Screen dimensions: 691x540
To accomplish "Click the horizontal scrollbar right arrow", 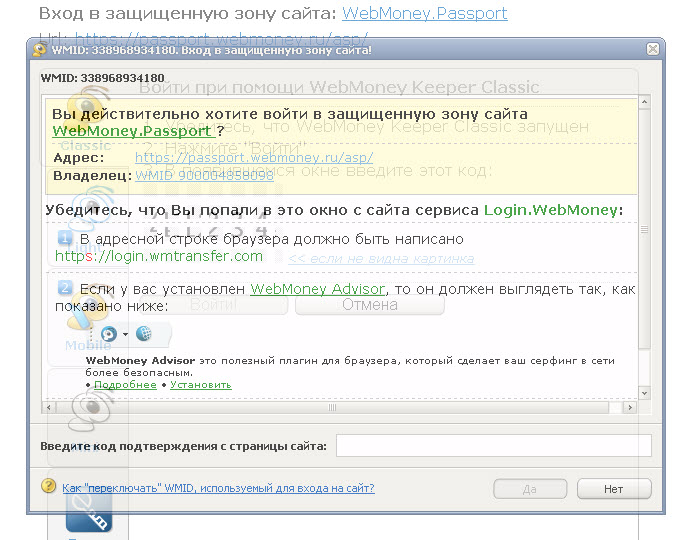I will 630,407.
